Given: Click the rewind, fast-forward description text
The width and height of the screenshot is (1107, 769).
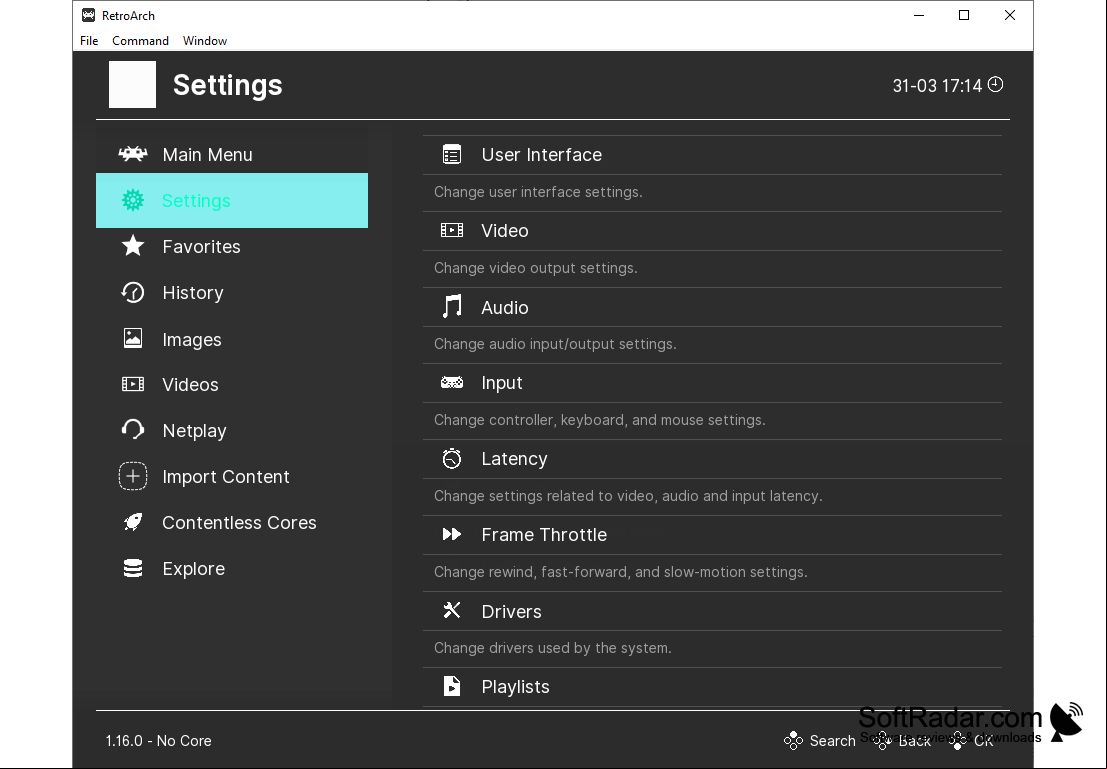Looking at the screenshot, I should 621,572.
